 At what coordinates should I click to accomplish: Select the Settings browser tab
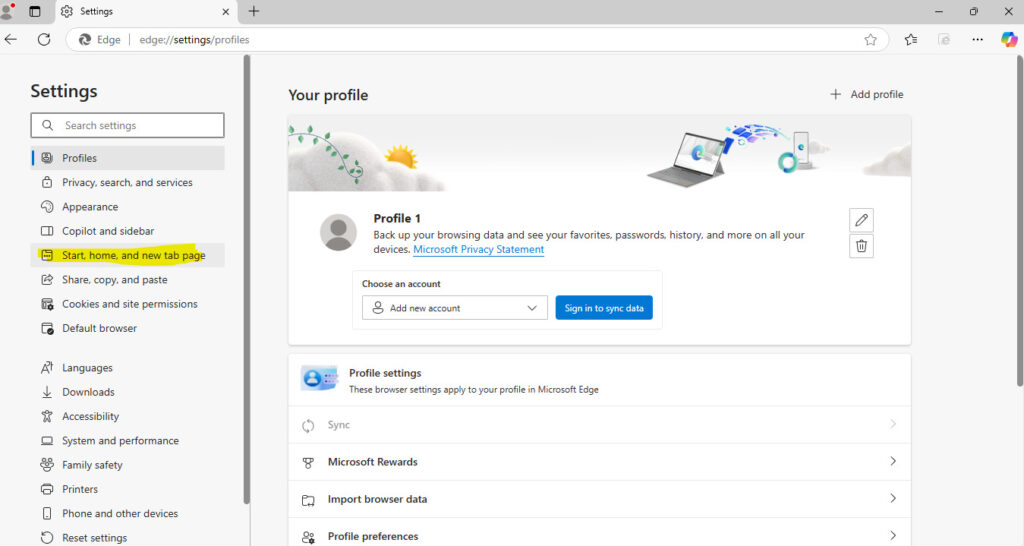tap(145, 12)
